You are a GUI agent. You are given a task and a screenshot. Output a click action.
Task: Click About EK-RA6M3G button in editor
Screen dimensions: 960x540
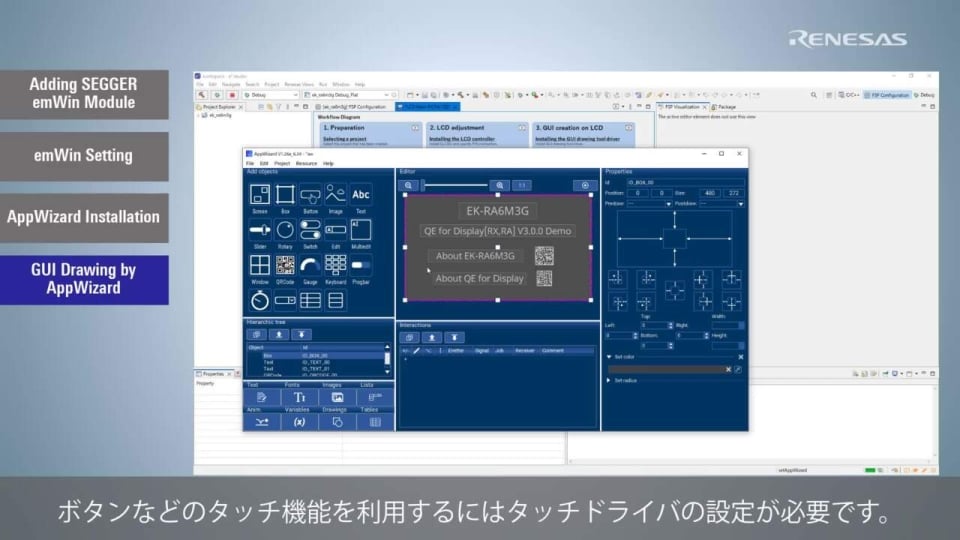tap(477, 256)
